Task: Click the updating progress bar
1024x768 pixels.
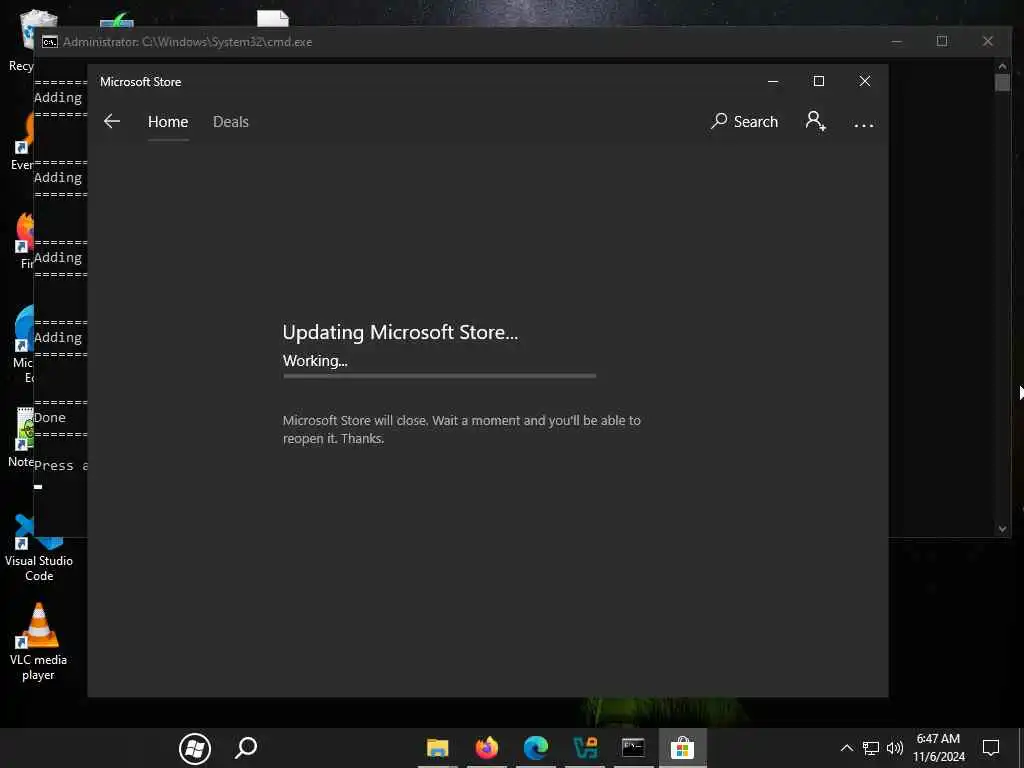Action: coord(440,376)
